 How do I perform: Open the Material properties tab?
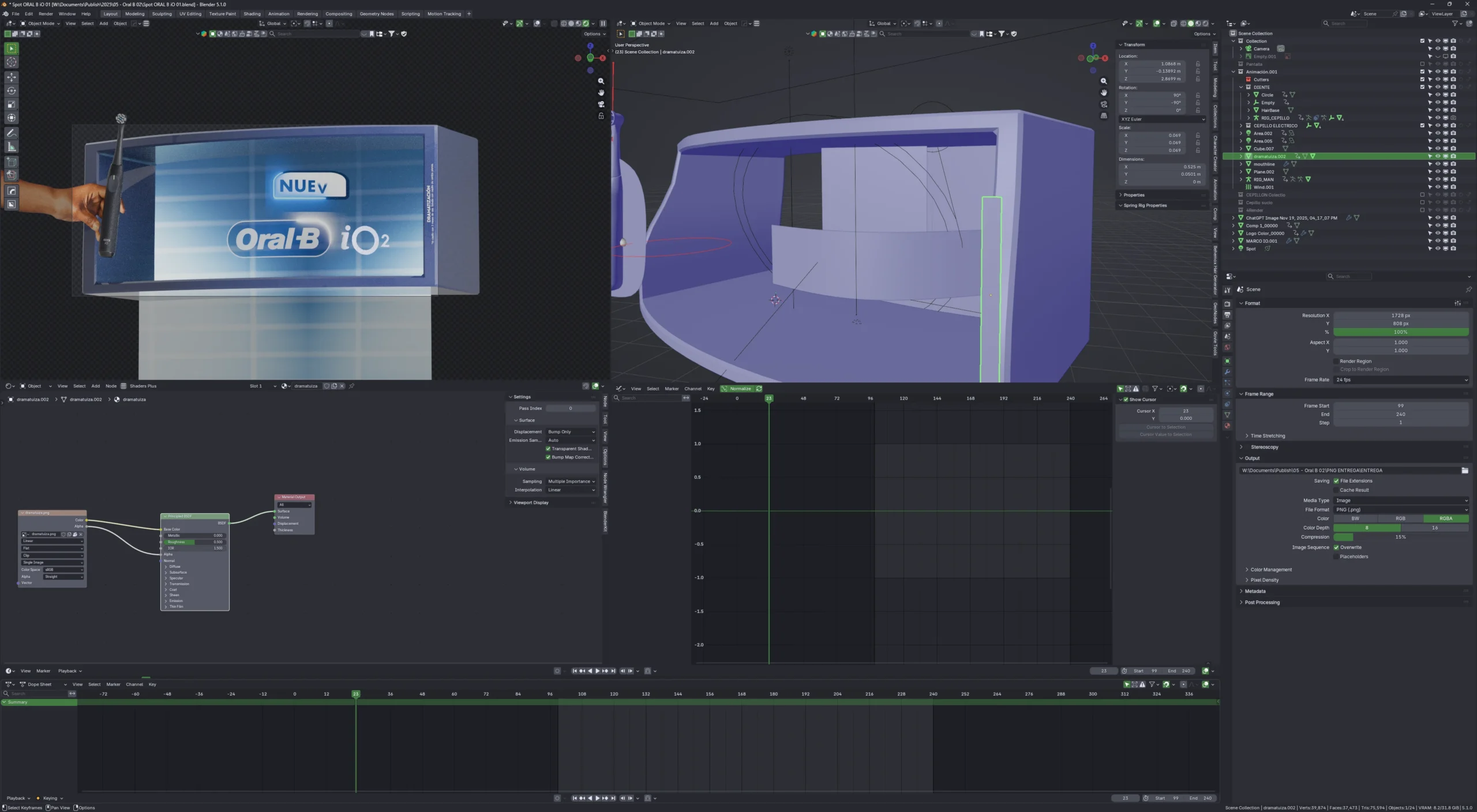pyautogui.click(x=1228, y=426)
